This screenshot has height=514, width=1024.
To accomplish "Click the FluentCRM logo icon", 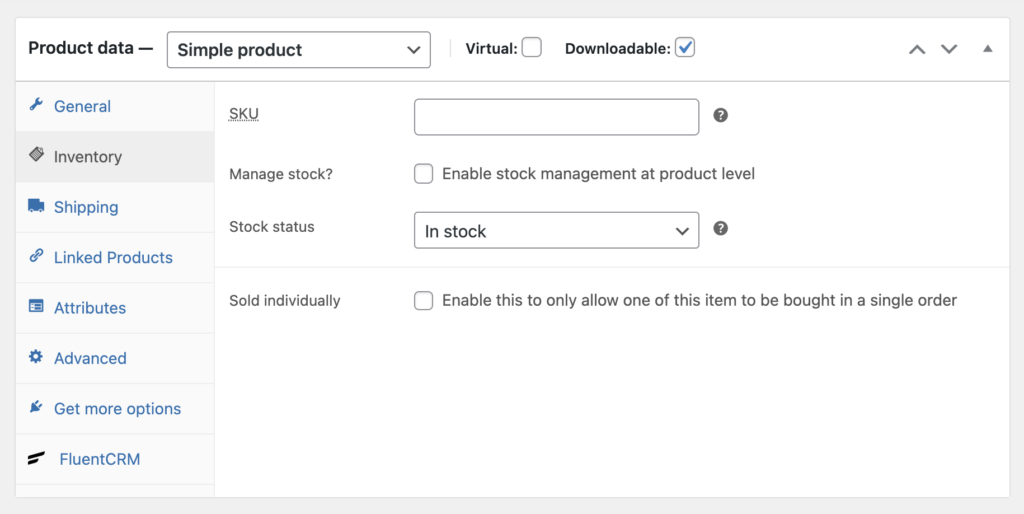I will click(x=36, y=459).
